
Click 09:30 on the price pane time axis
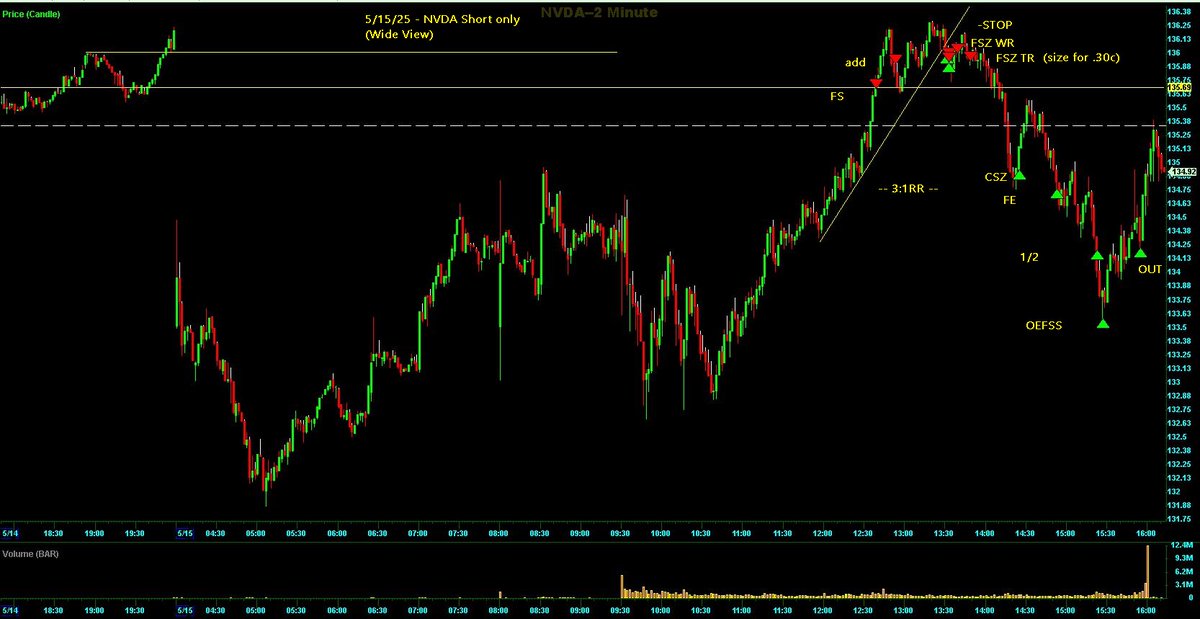(620, 535)
